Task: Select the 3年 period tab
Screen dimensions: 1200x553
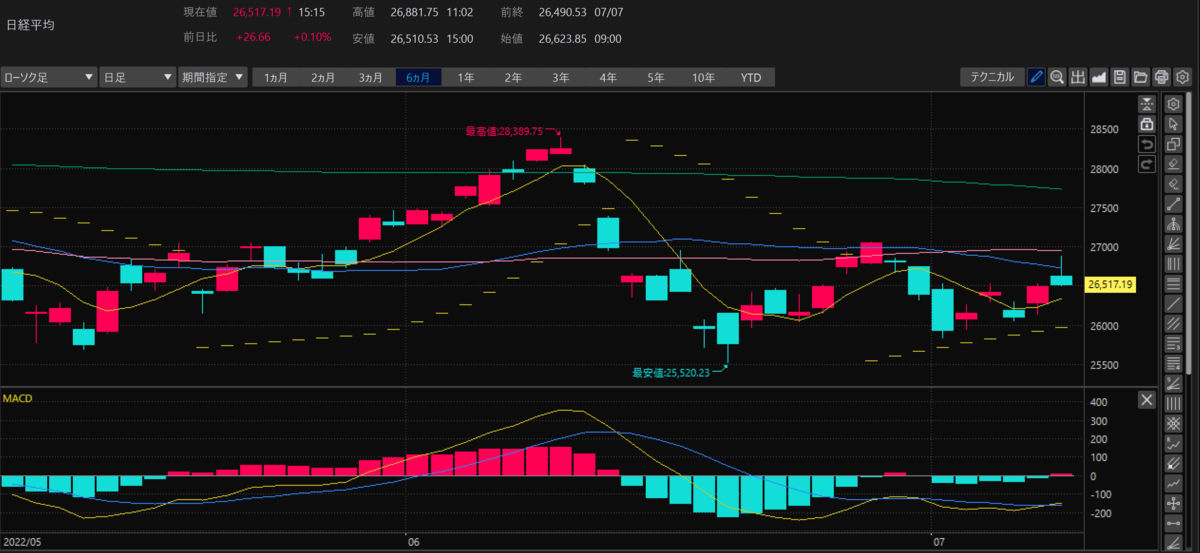Action: click(x=561, y=77)
